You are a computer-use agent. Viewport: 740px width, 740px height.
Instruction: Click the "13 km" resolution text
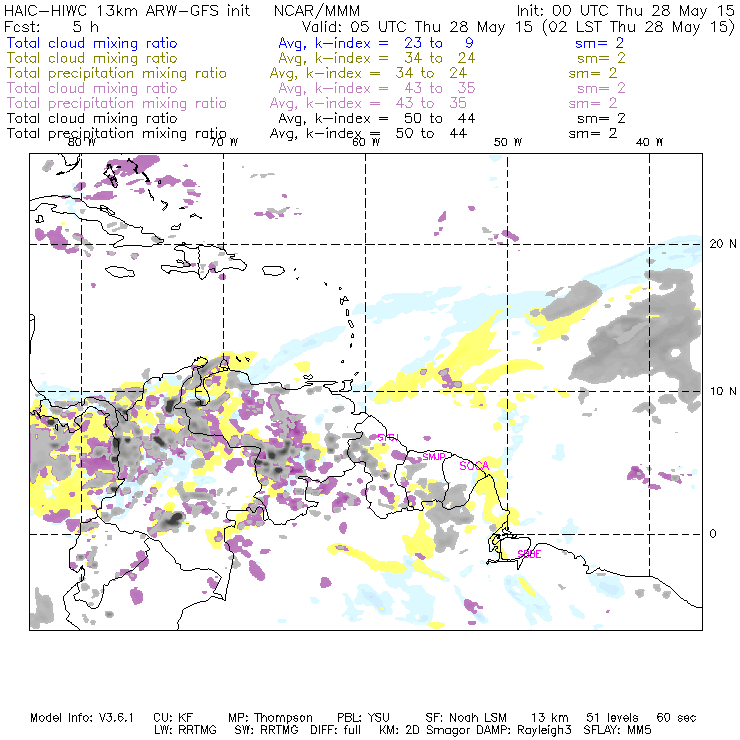coord(550,718)
